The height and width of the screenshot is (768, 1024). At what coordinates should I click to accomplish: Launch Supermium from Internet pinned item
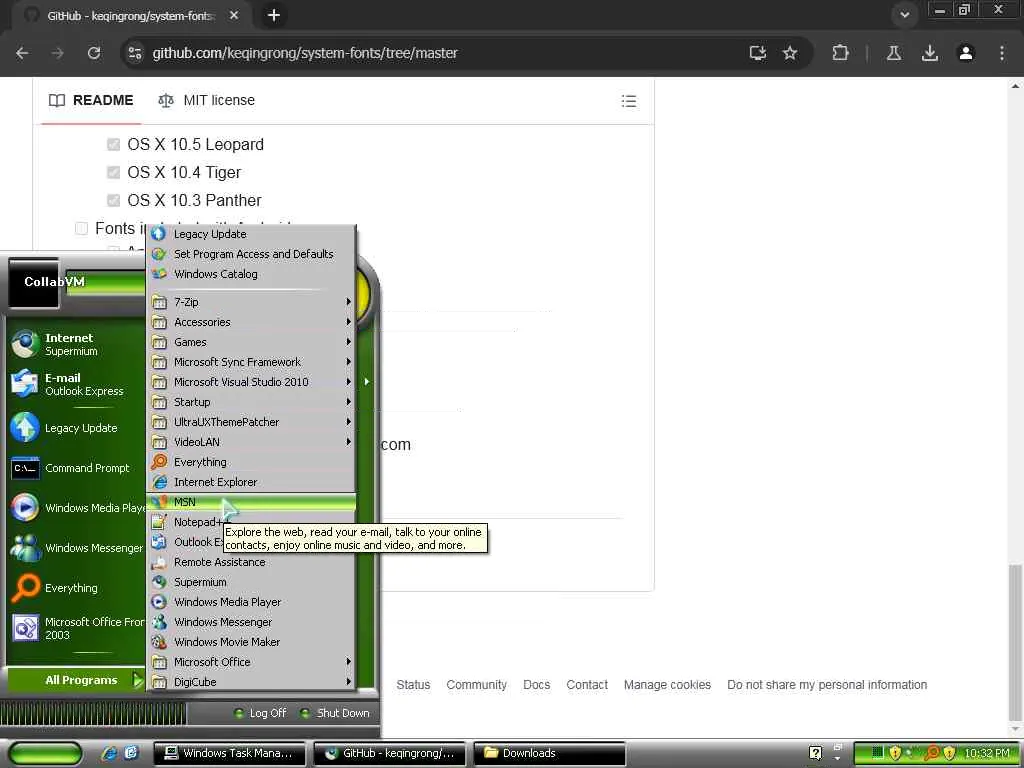click(x=75, y=344)
